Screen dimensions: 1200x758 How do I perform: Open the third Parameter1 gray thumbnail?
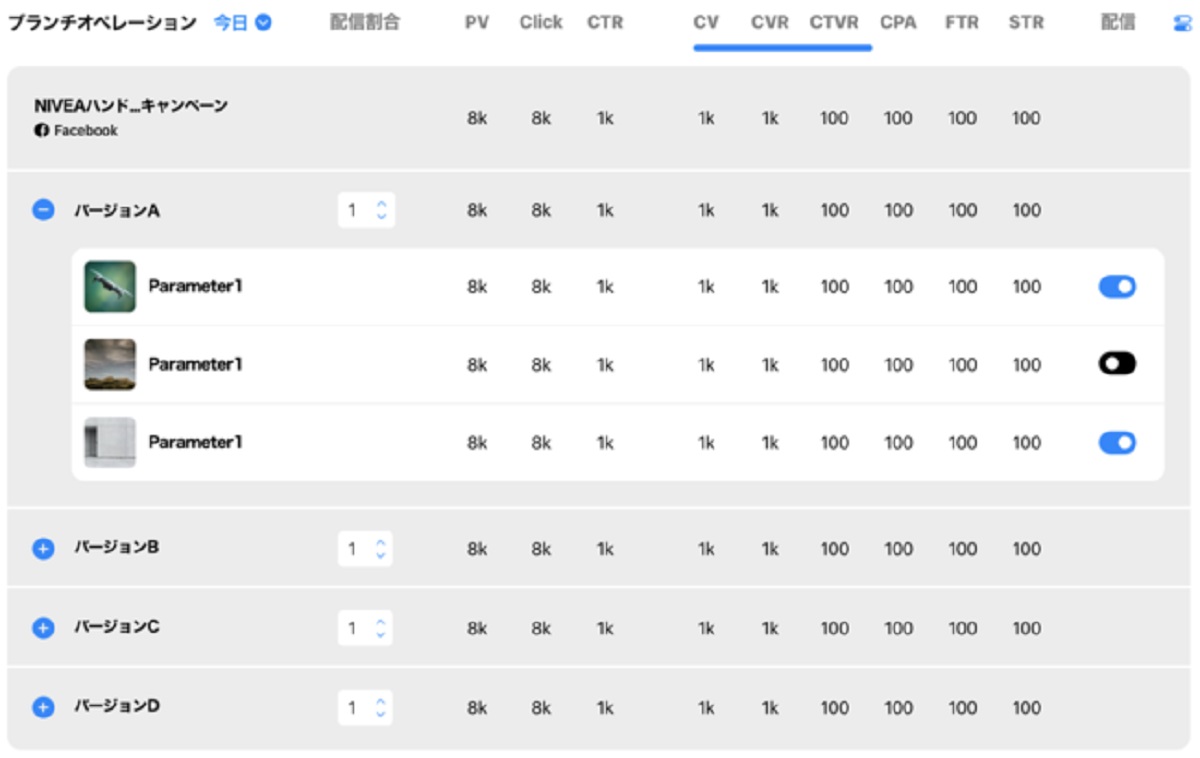point(109,442)
